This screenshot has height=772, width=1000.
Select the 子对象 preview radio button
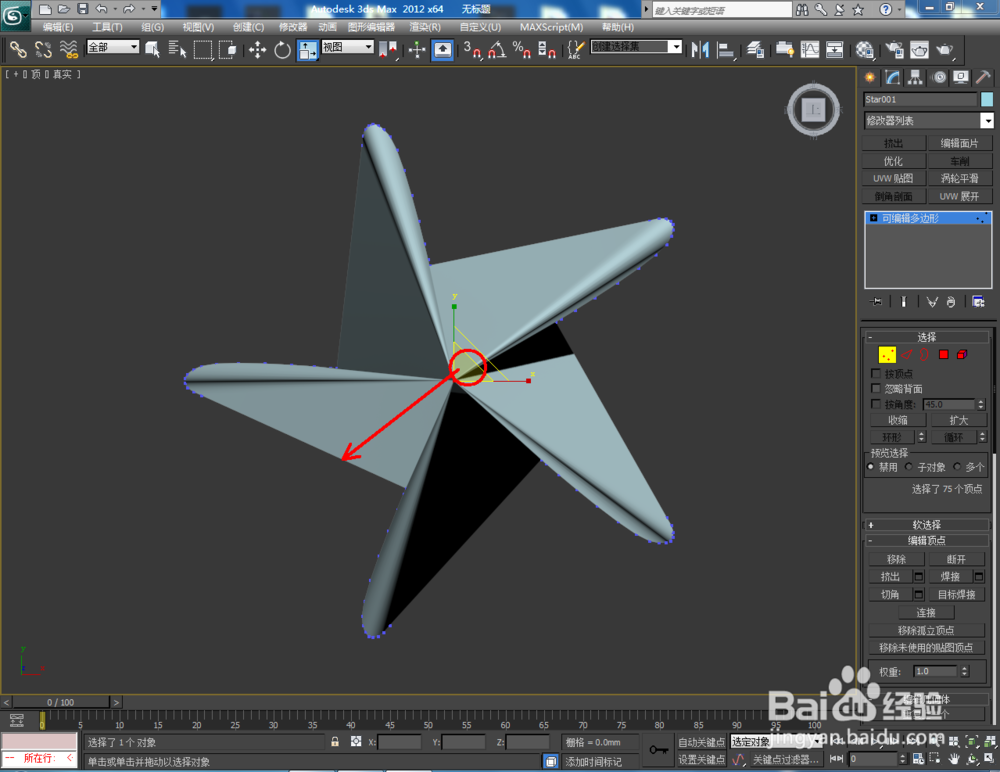pyautogui.click(x=909, y=467)
